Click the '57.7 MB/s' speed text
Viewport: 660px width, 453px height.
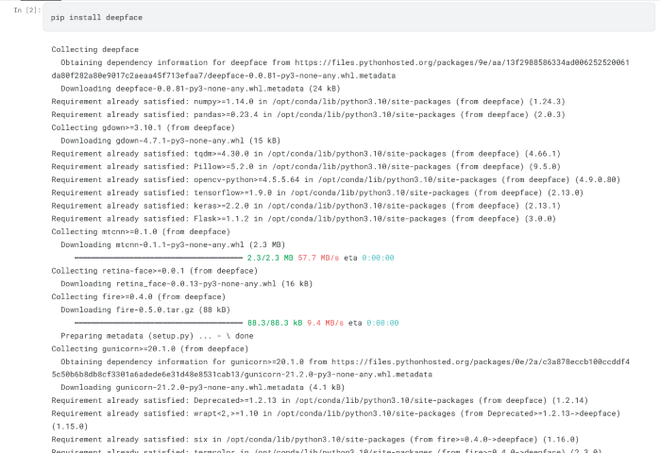[318, 258]
